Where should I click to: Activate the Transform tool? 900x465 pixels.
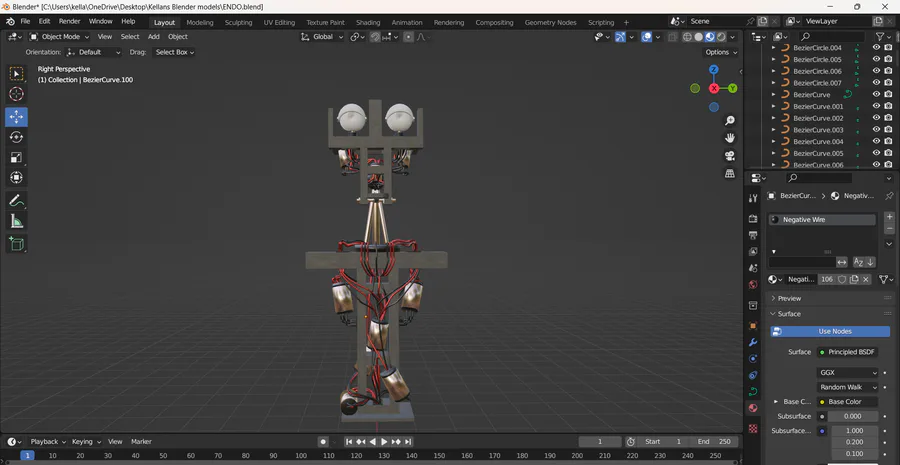(x=16, y=178)
